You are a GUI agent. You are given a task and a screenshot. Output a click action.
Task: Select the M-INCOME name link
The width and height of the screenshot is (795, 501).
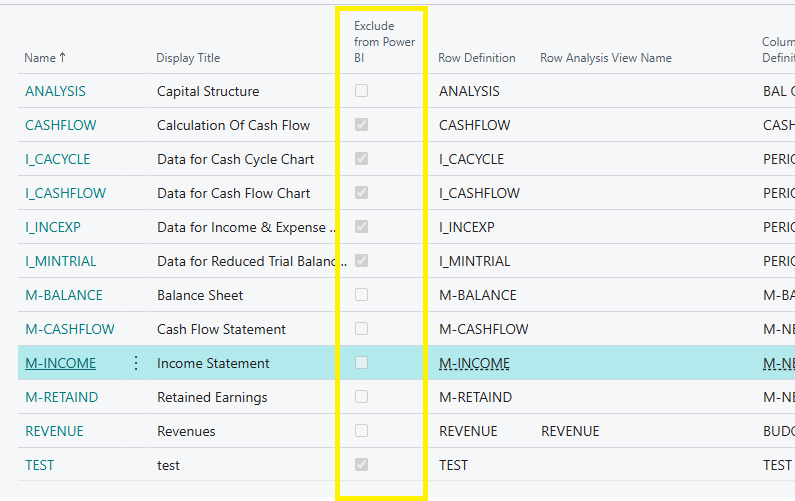point(60,363)
